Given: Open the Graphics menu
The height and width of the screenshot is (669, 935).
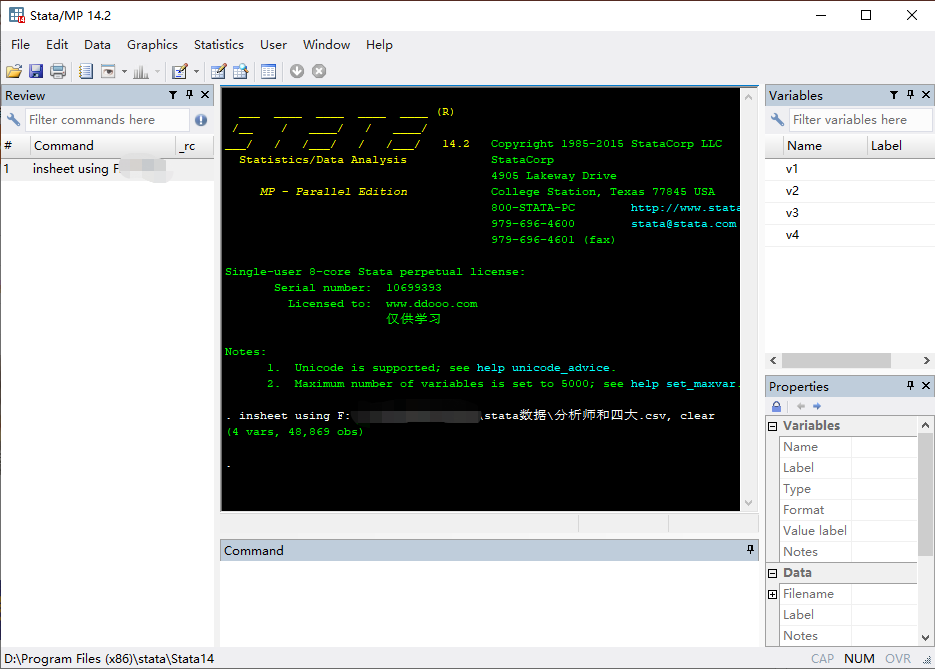Looking at the screenshot, I should tap(152, 45).
